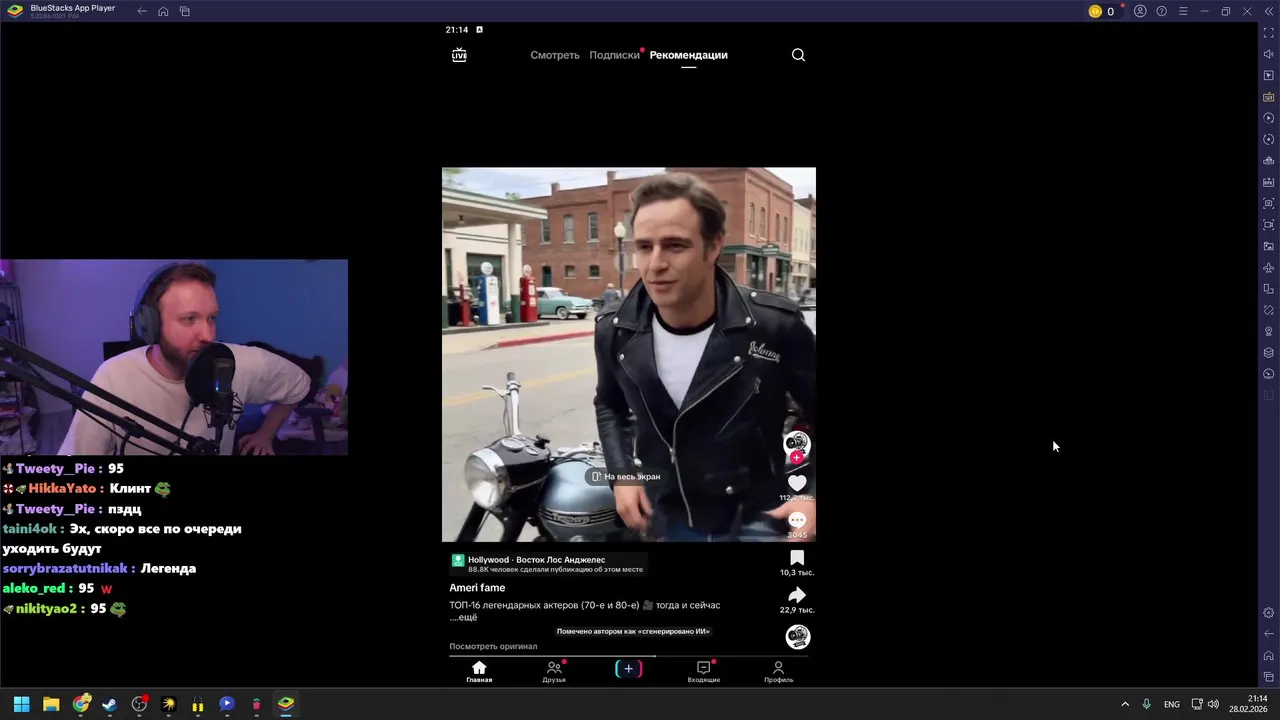Click the ENG language indicator
This screenshot has width=1280, height=720.
click(x=1171, y=704)
